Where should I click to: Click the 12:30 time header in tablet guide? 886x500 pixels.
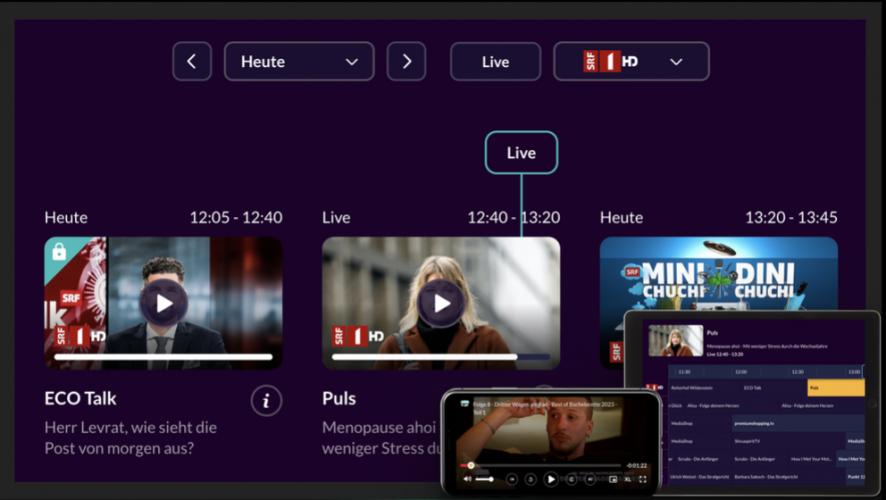click(x=798, y=372)
